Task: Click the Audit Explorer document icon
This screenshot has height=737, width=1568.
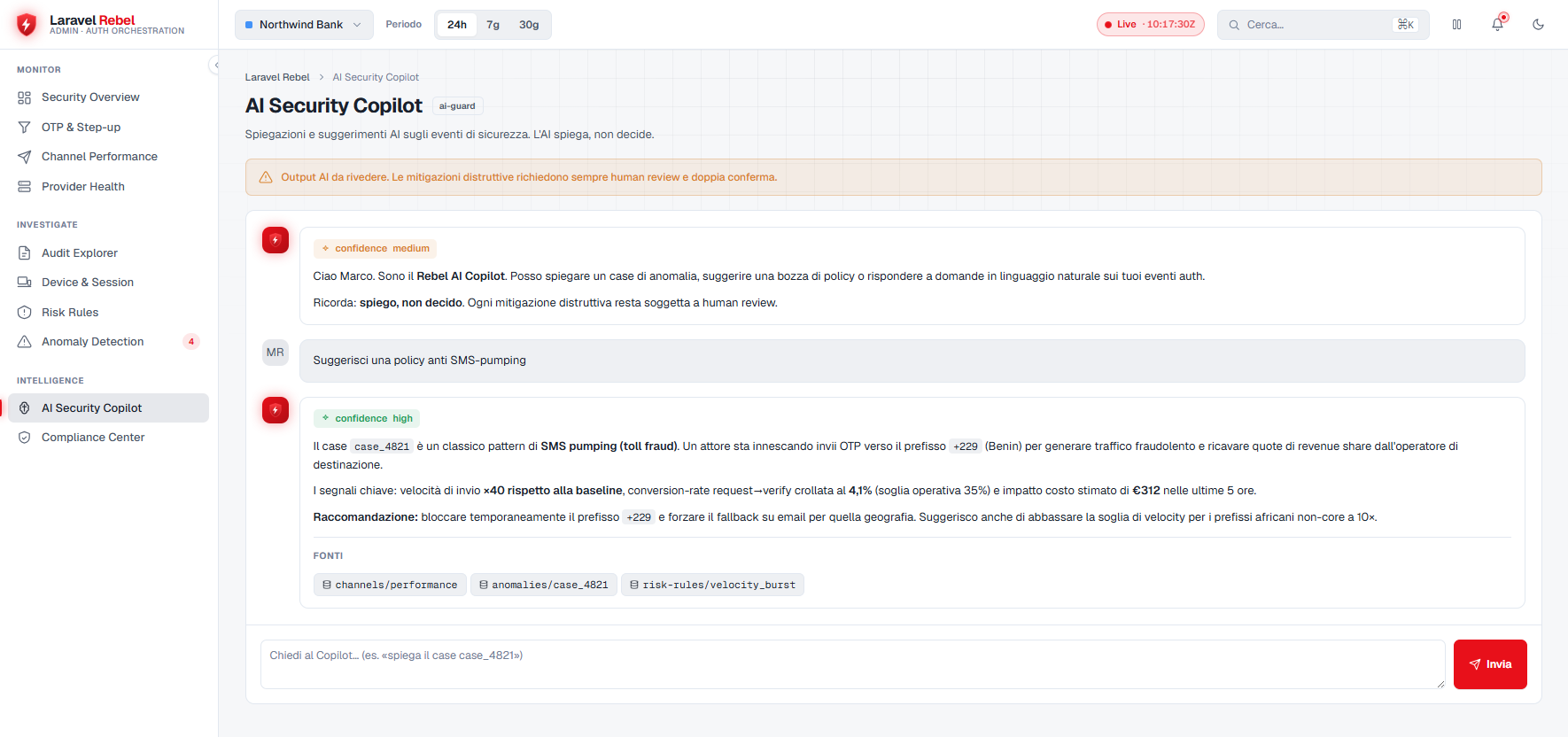Action: 25,253
